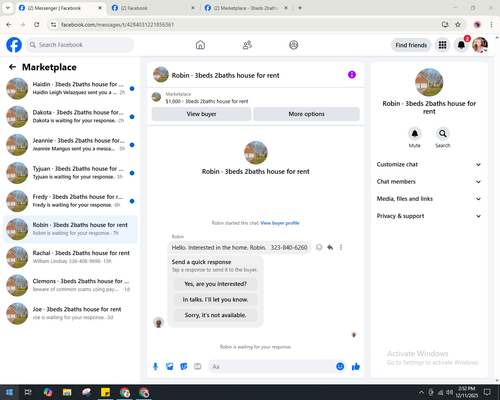Screen dimensions: 500x400
Task: Send a thumbs-up like
Action: (356, 367)
